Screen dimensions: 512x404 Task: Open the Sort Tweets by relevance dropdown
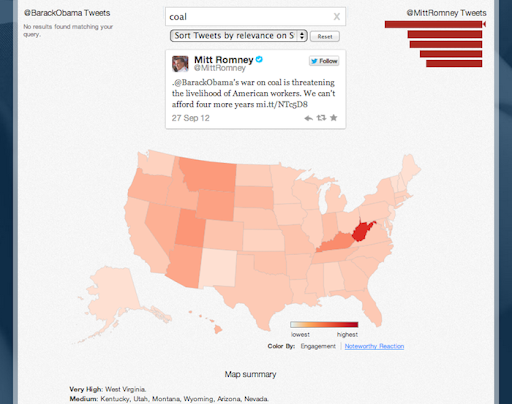tap(239, 36)
